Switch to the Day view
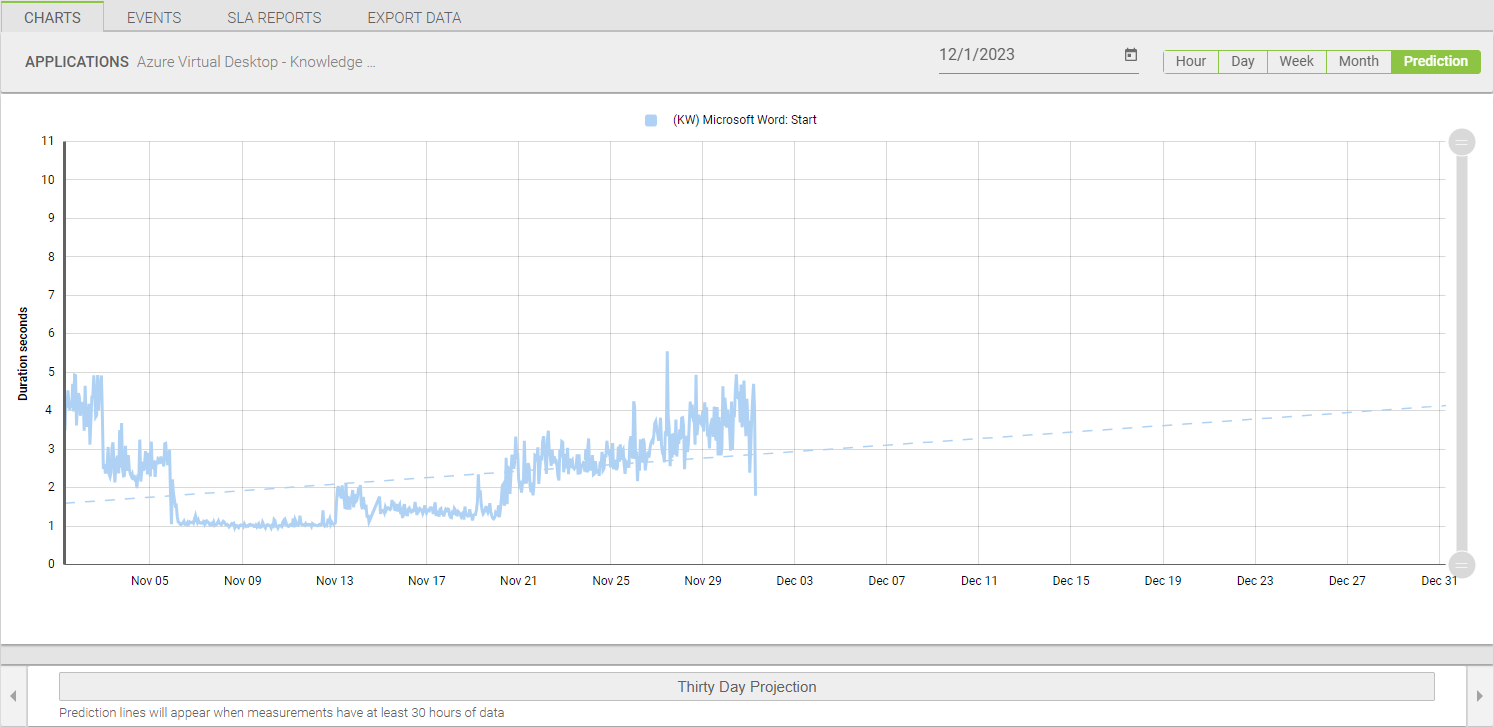1494x727 pixels. tap(1242, 61)
